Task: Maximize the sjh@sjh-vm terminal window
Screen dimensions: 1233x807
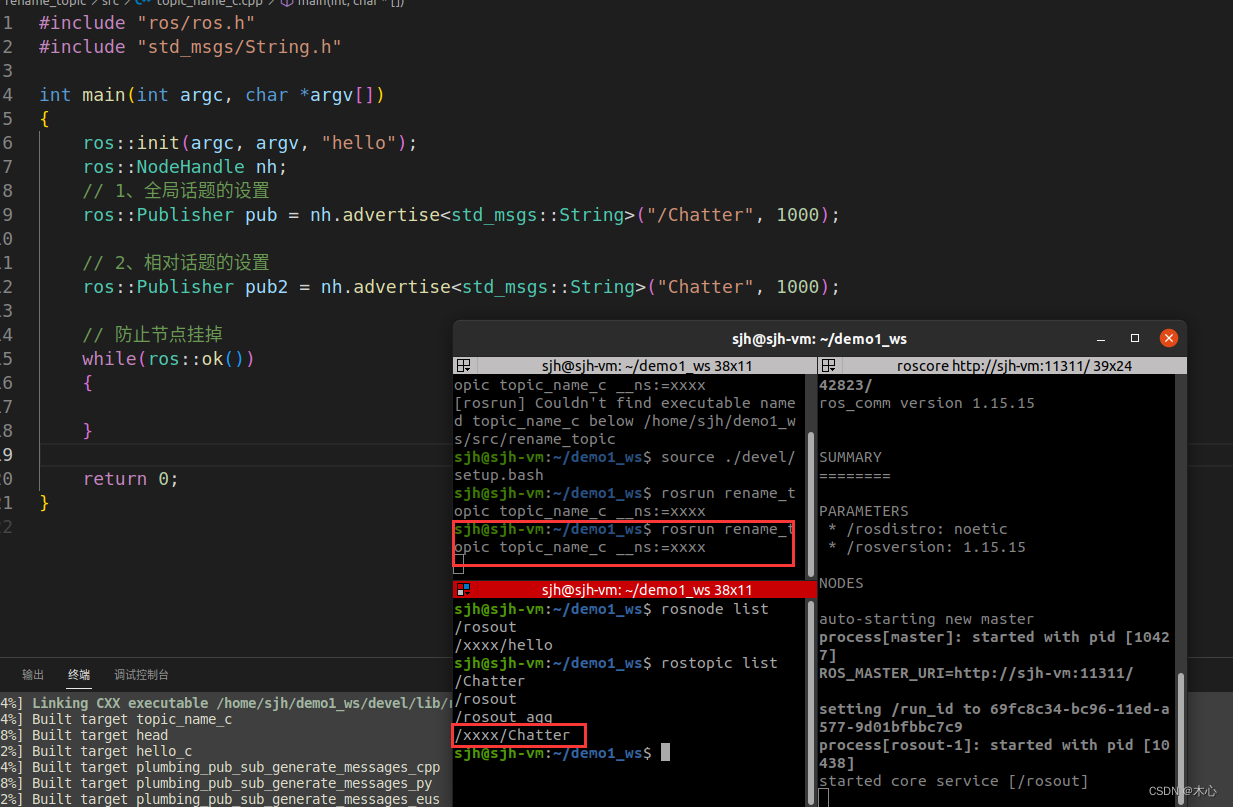Action: click(1135, 339)
